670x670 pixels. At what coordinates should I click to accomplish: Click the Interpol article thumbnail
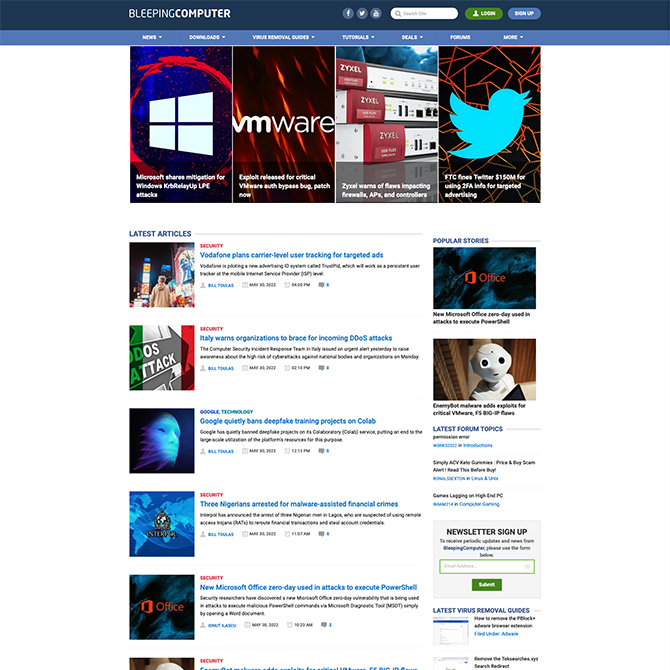pyautogui.click(x=162, y=524)
